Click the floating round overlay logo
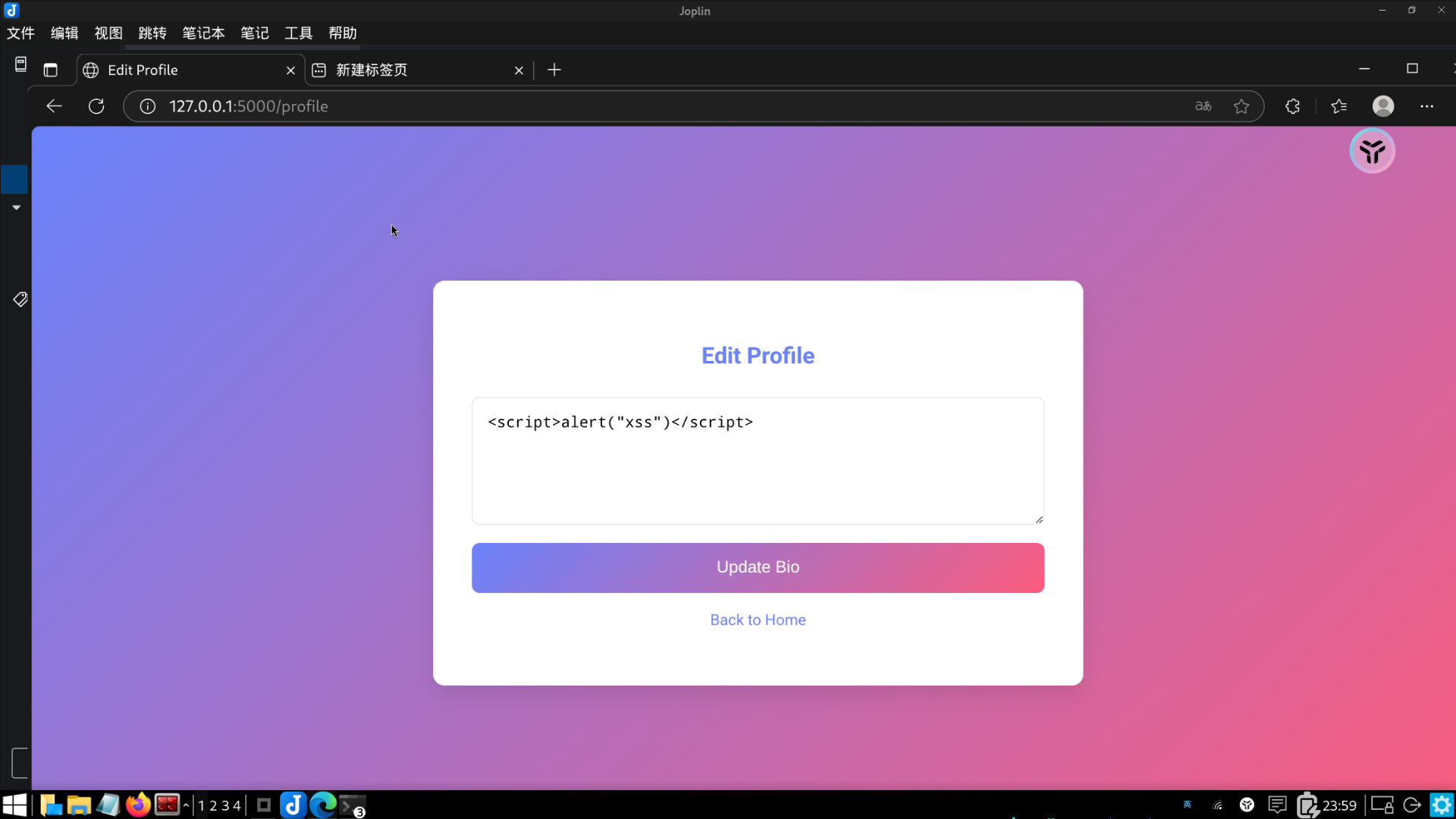Image resolution: width=1456 pixels, height=819 pixels. point(1372,151)
